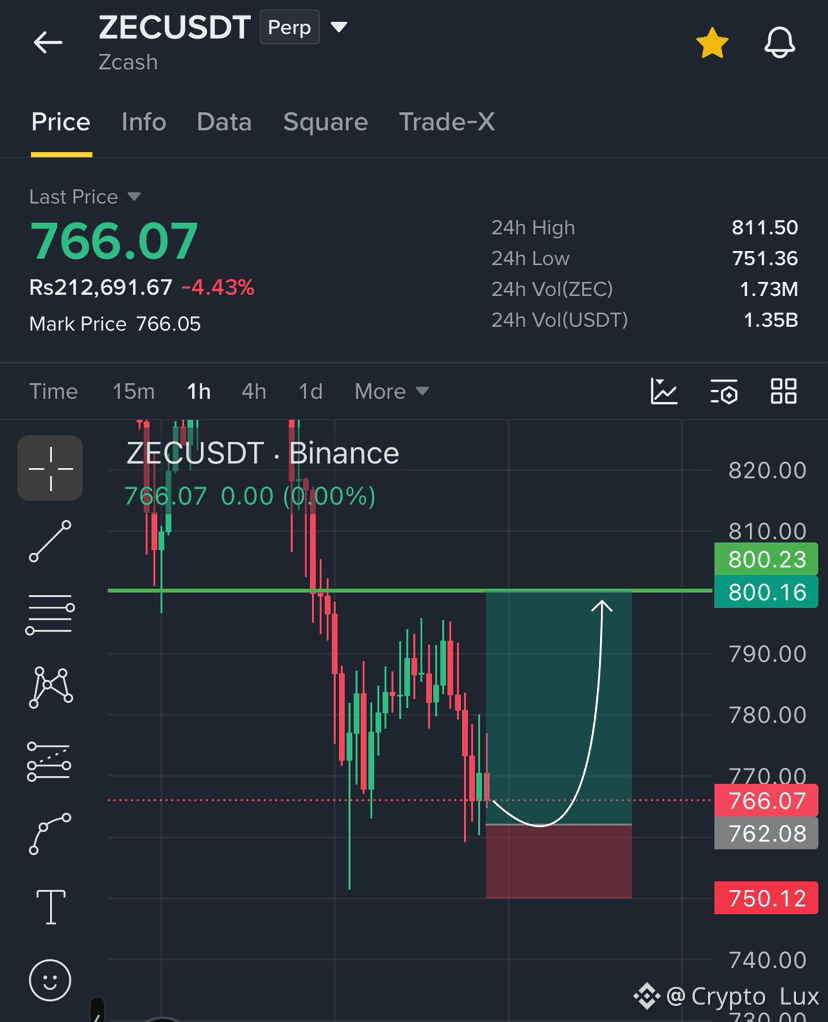
Task: Open price alert bell
Action: 780,43
